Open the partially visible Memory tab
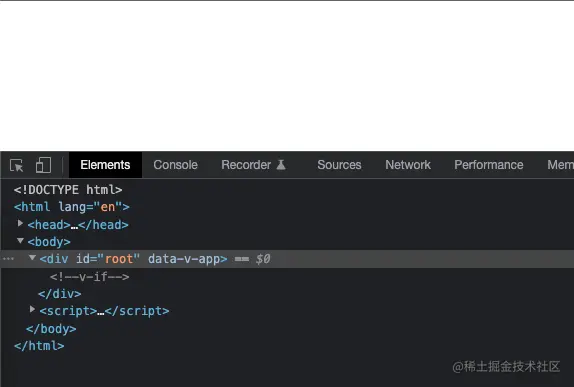Image resolution: width=574 pixels, height=387 pixels. click(x=560, y=165)
